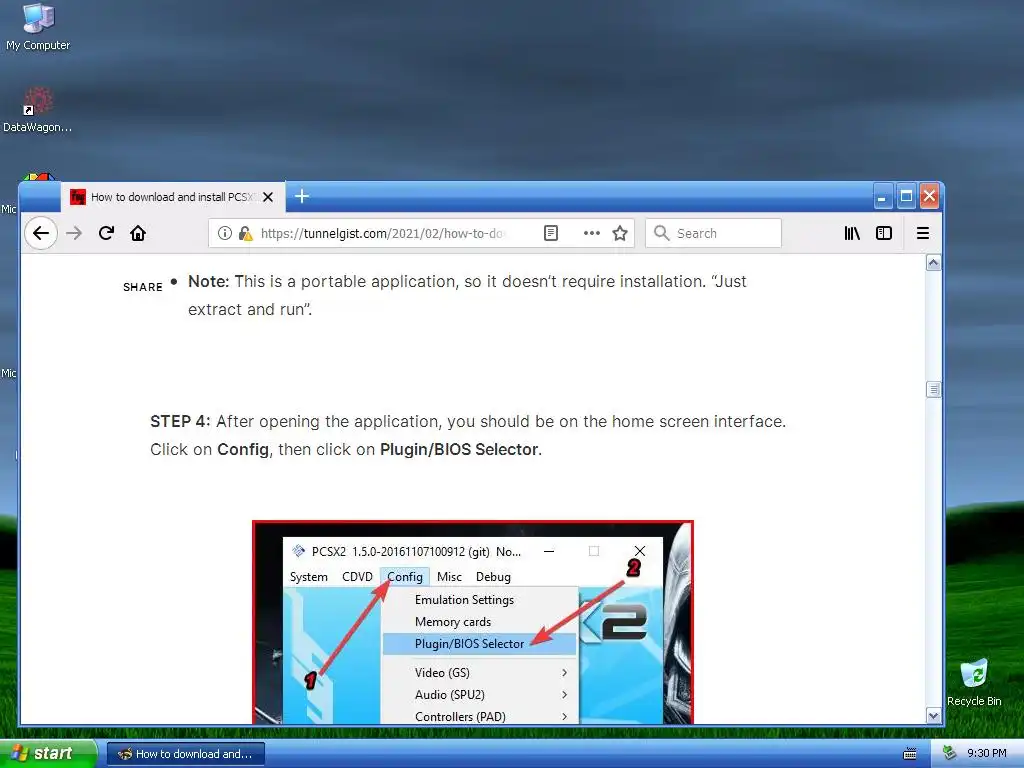Click the page scrollbar up arrow
1024x768 pixels.
[x=933, y=263]
